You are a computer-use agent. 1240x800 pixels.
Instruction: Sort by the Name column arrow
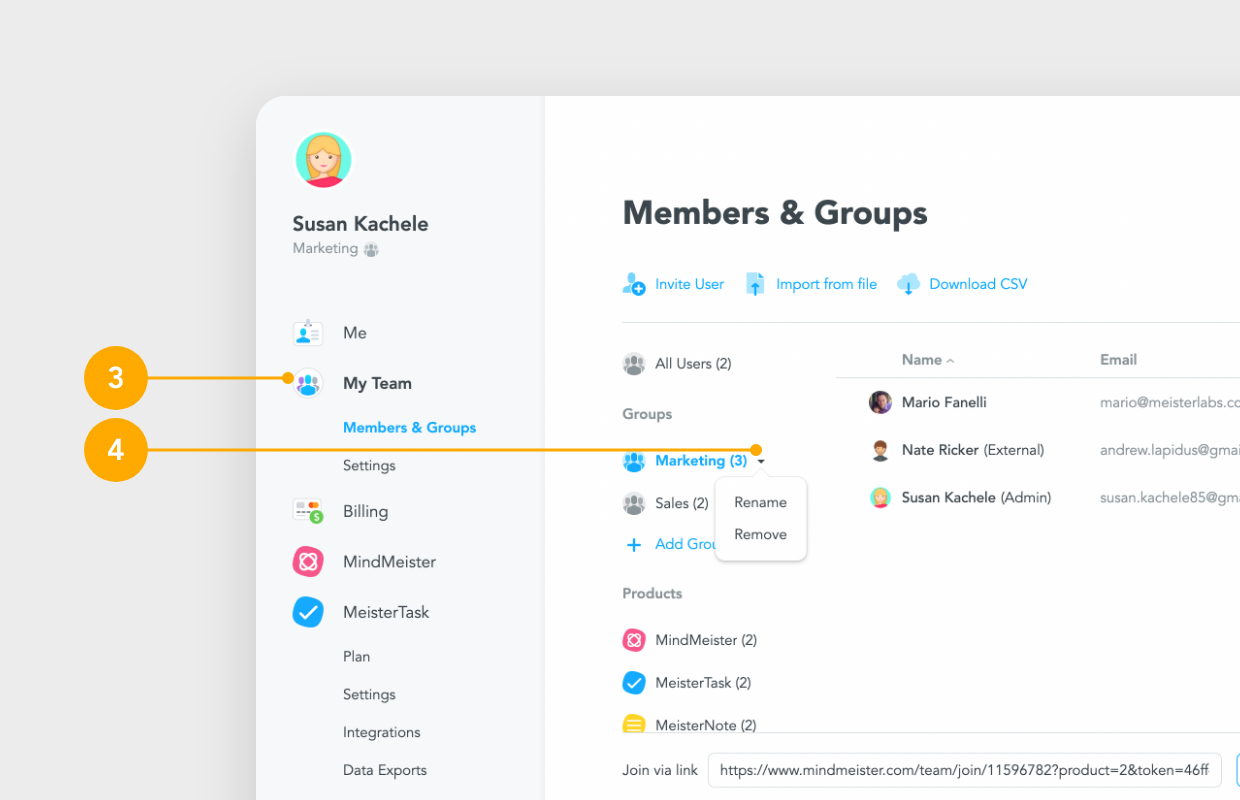click(950, 361)
